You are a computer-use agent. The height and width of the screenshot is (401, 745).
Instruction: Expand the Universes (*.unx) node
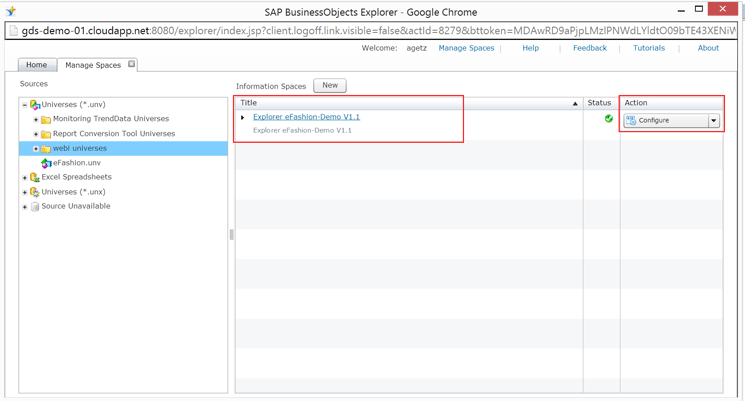click(25, 192)
